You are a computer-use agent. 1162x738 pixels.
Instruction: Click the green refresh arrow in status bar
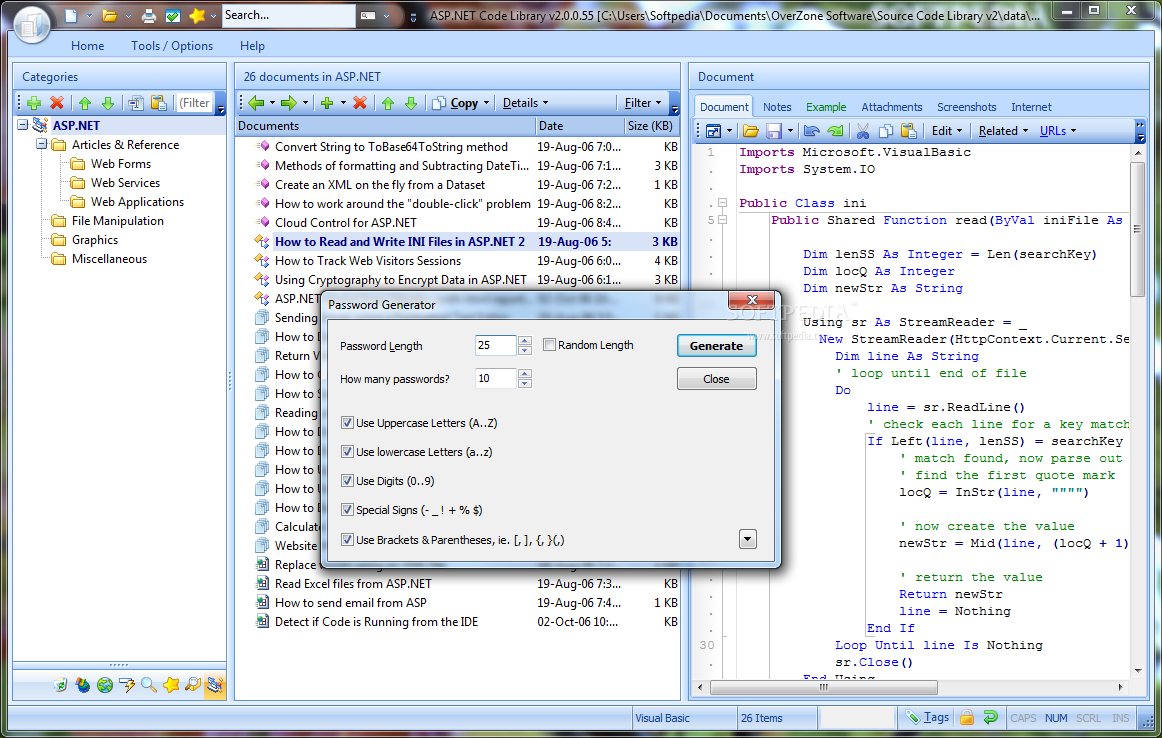(x=990, y=717)
